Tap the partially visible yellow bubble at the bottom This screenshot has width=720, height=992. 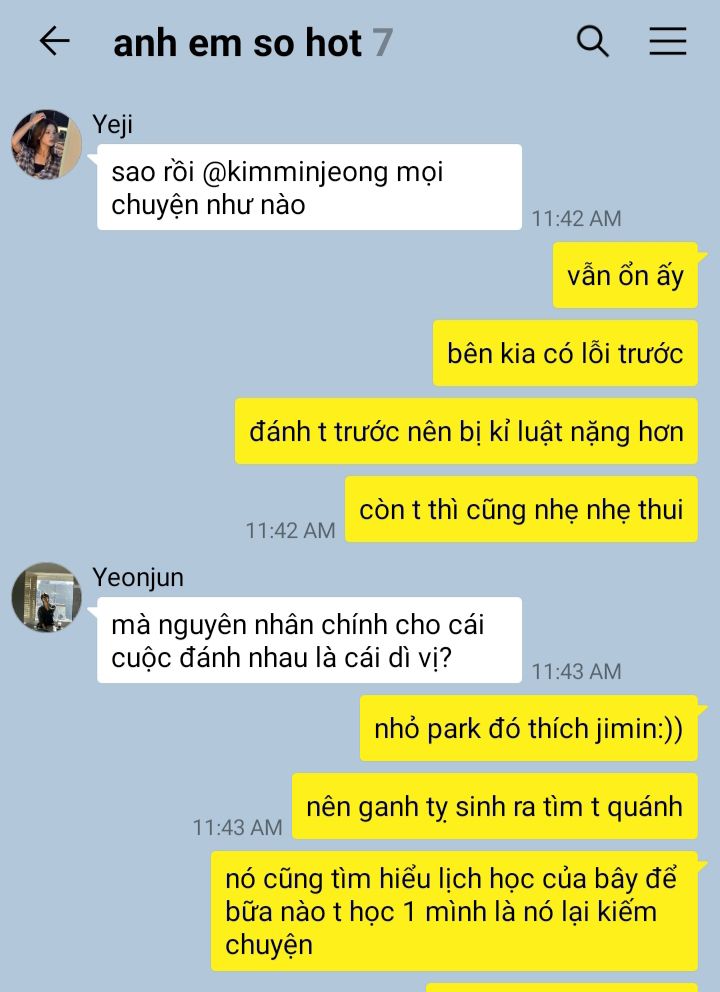[x=562, y=988]
